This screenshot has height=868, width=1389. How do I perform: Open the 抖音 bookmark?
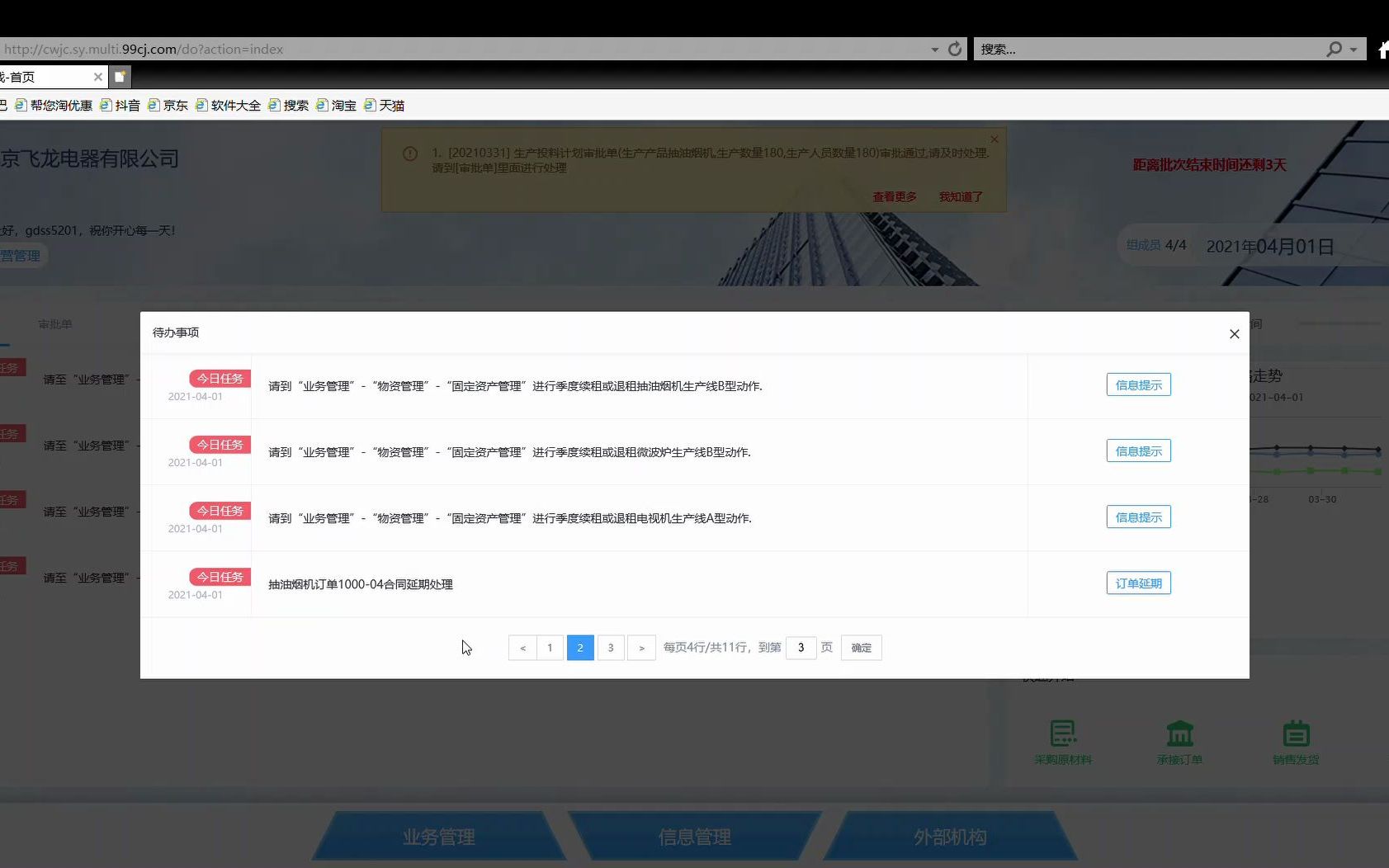(120, 105)
